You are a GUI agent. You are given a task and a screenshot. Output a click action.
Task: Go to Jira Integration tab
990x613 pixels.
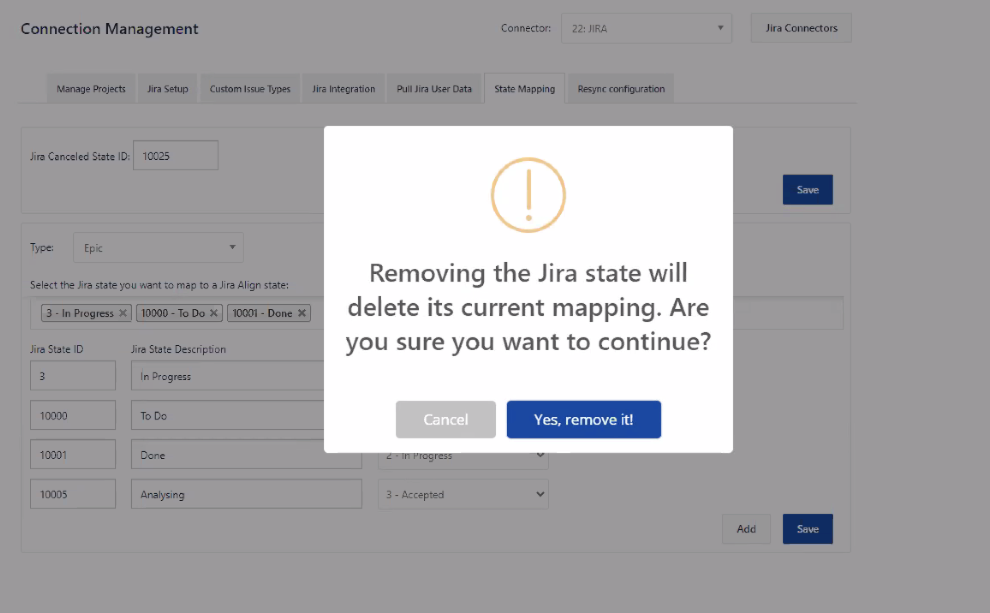click(343, 89)
